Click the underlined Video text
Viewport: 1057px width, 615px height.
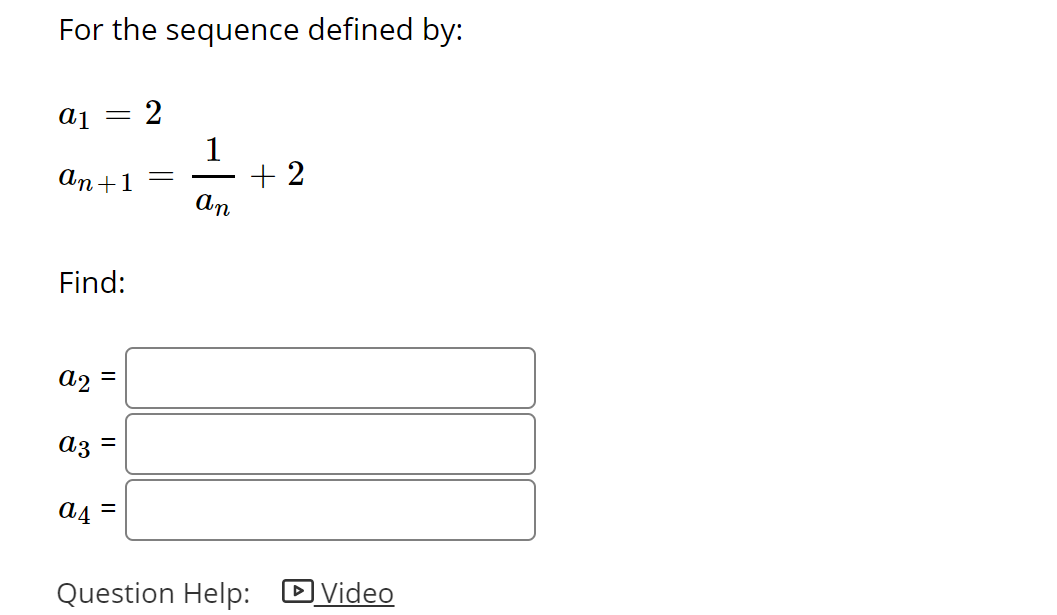coord(355,592)
